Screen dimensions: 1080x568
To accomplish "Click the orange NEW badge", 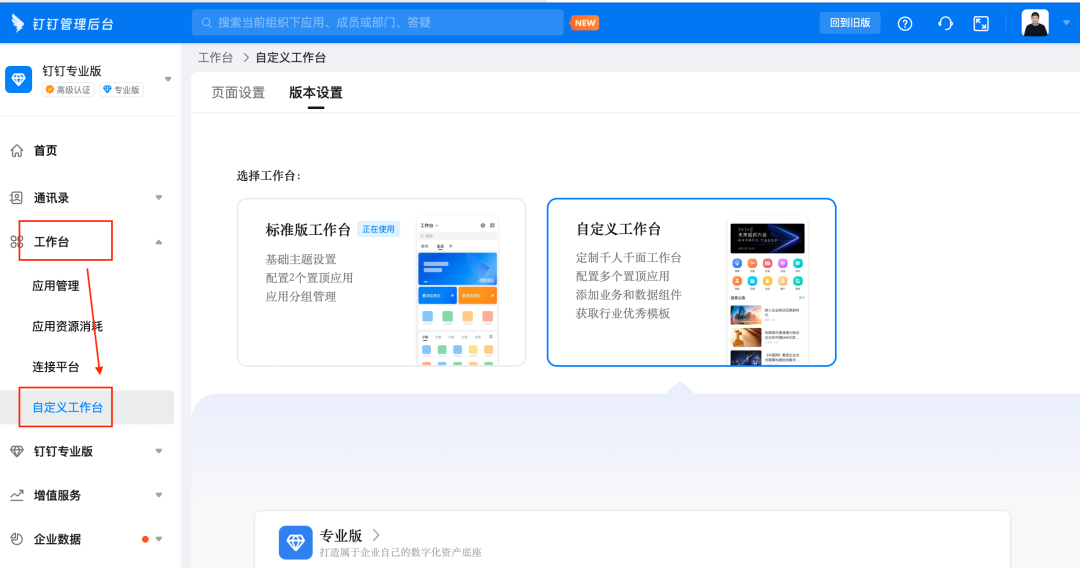I will click(585, 23).
